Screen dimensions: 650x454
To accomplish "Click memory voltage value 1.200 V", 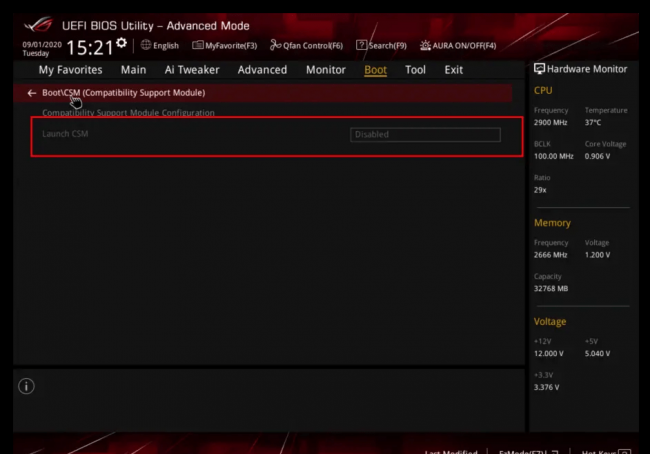I will pyautogui.click(x=597, y=255).
